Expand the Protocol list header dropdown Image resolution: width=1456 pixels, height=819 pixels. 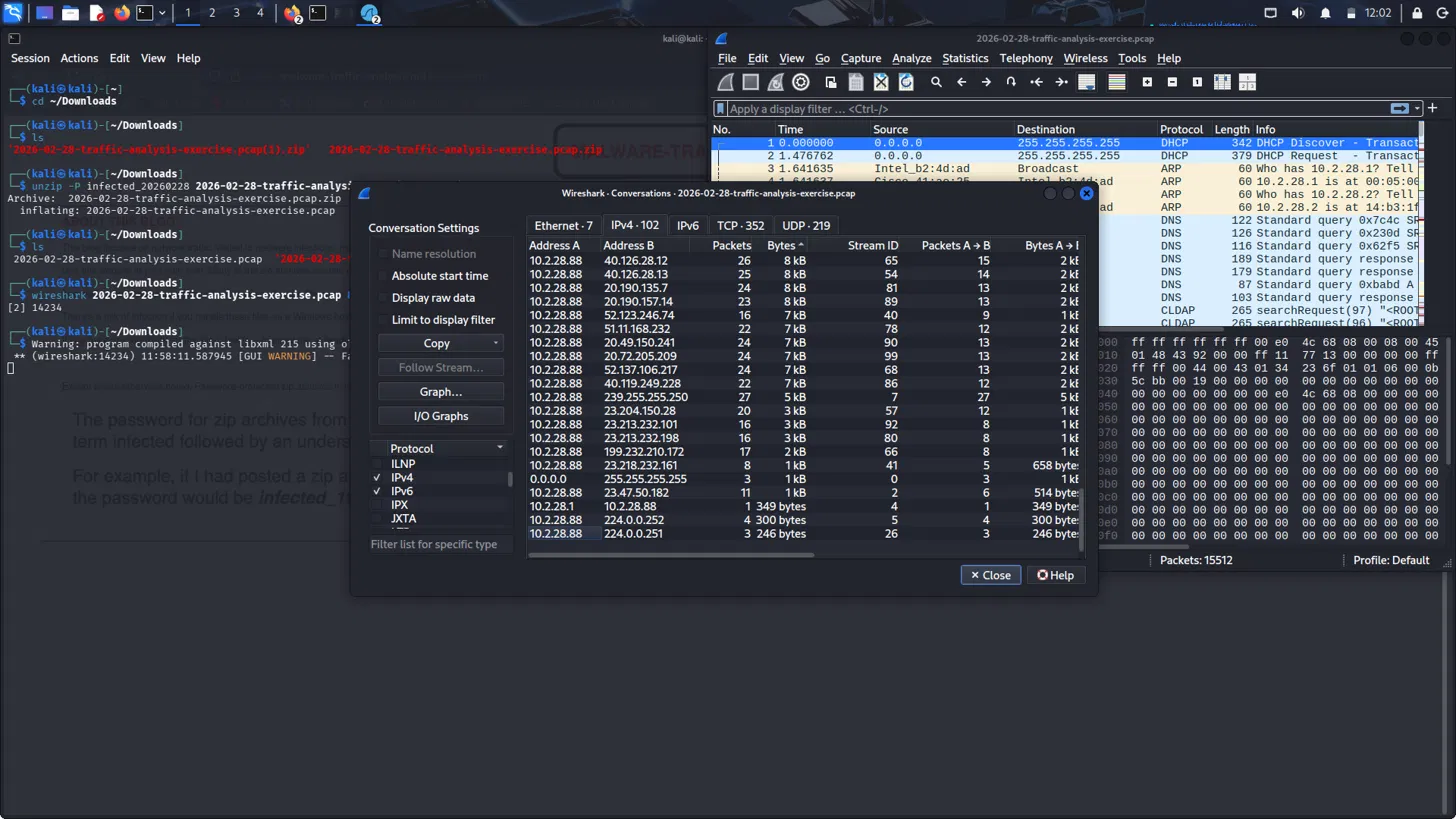tap(500, 448)
